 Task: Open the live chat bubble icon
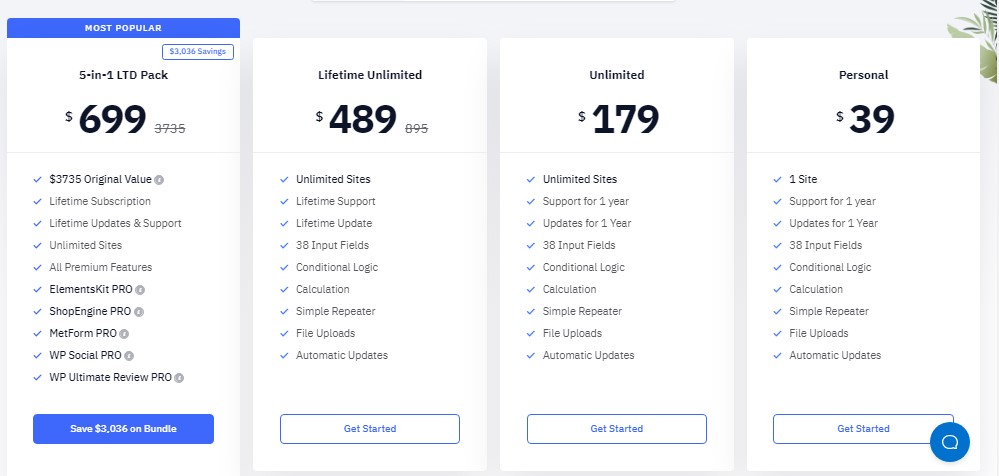click(x=949, y=441)
